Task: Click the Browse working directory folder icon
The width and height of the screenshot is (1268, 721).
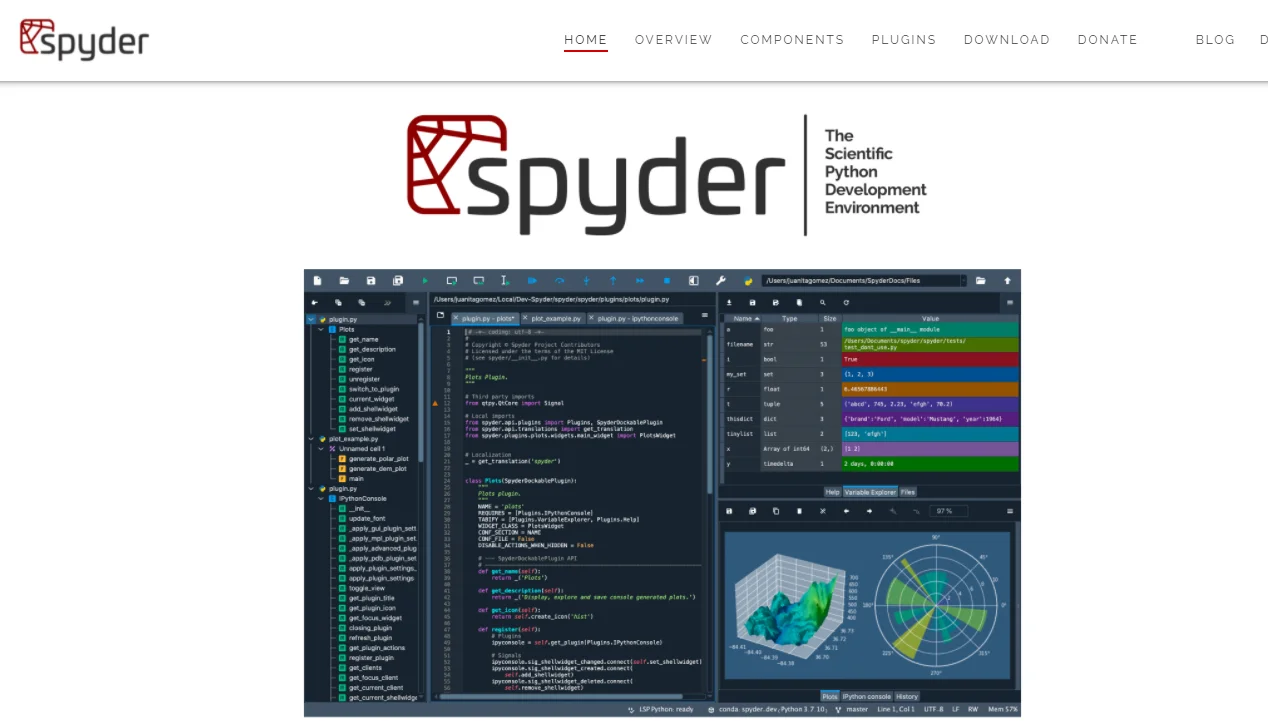Action: click(x=981, y=281)
